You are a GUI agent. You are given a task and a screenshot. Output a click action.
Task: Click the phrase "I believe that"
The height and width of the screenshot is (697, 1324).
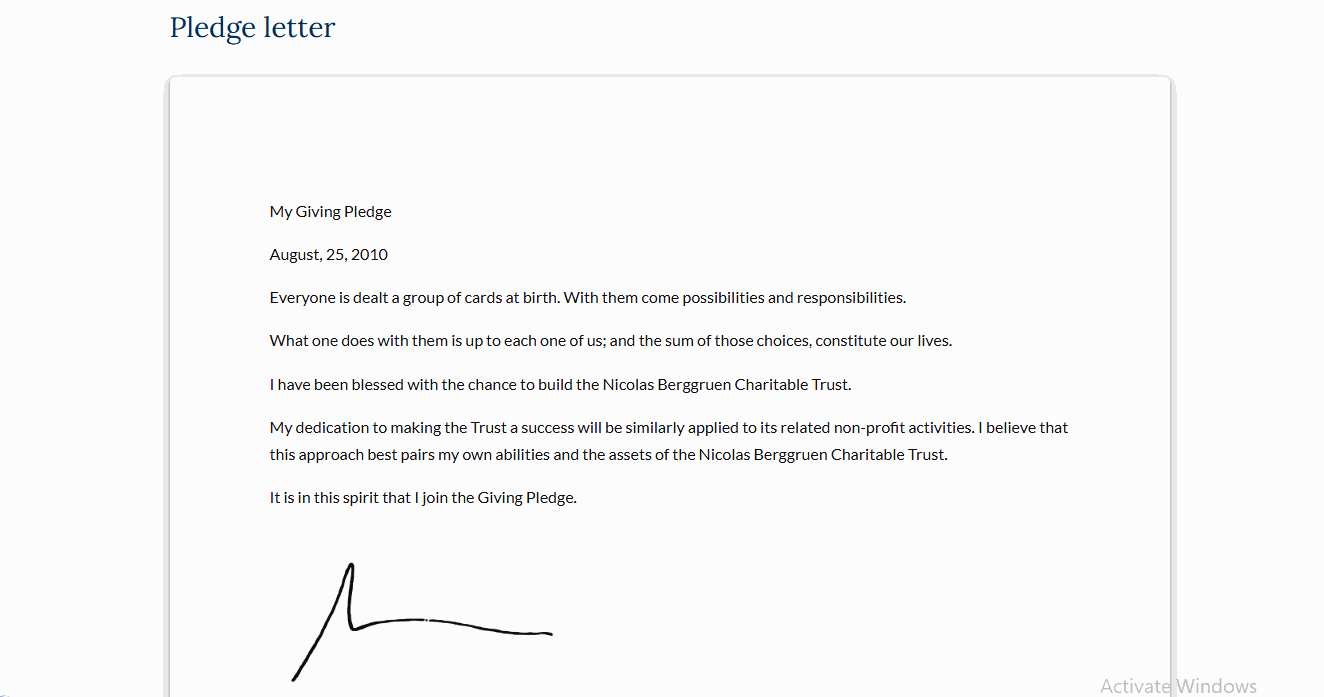click(x=1023, y=428)
